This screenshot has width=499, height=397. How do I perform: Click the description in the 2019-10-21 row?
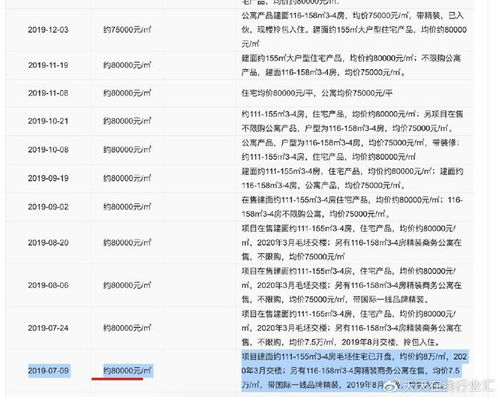pyautogui.click(x=352, y=121)
